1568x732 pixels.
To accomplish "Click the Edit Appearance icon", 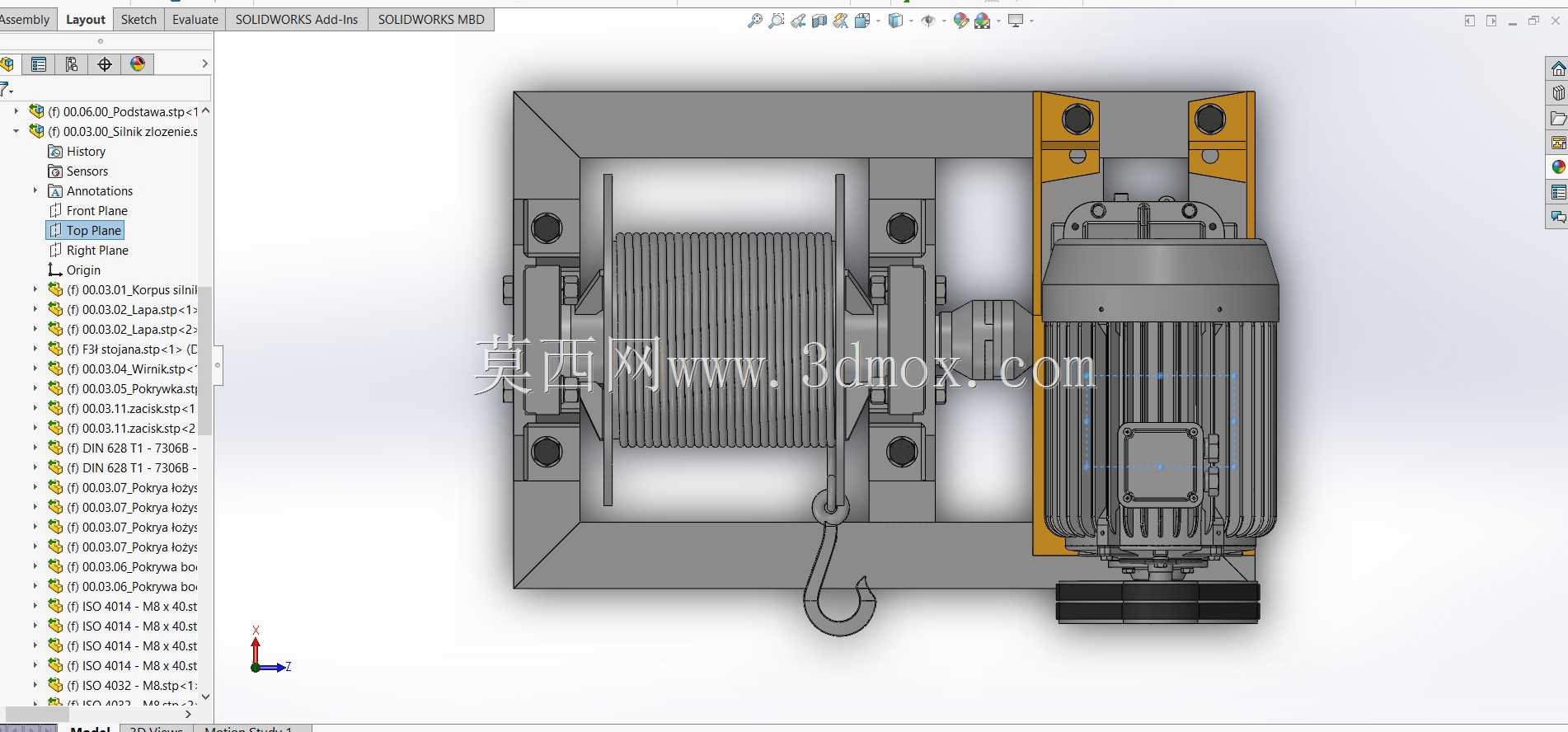I will (960, 21).
